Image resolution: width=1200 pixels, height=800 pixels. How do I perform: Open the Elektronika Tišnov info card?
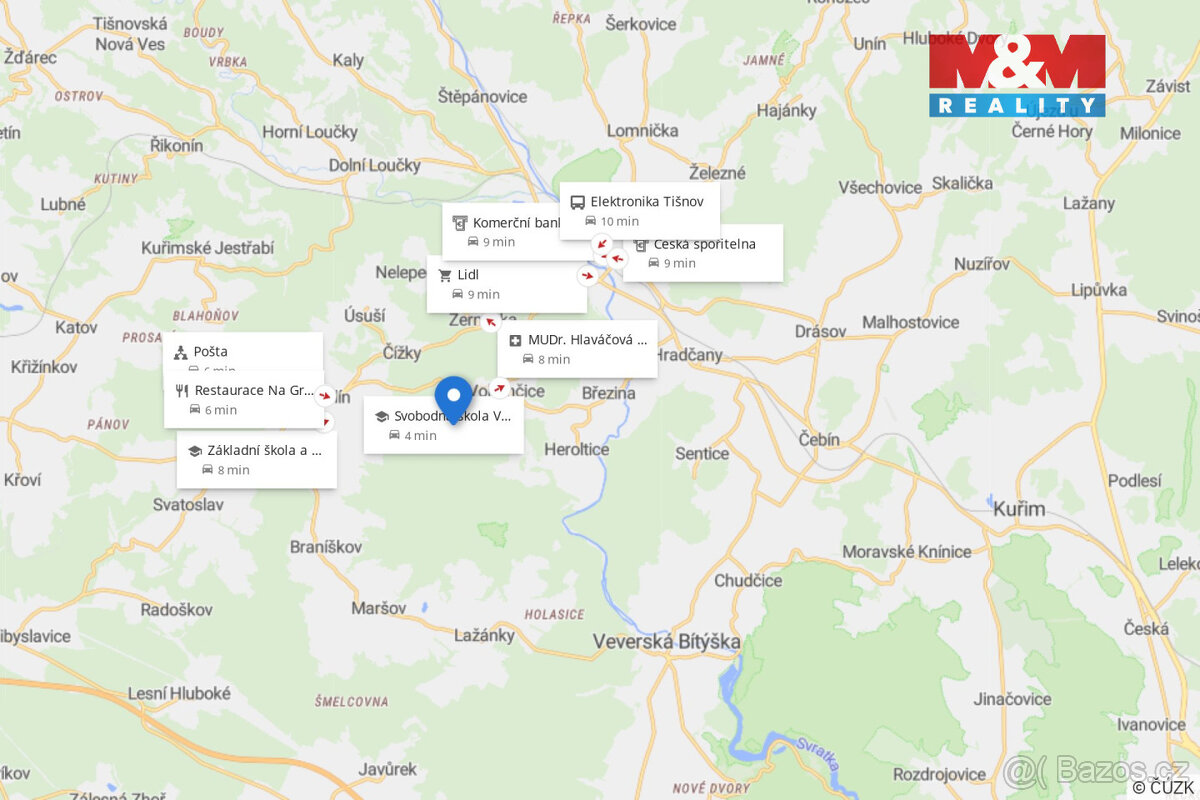click(640, 209)
